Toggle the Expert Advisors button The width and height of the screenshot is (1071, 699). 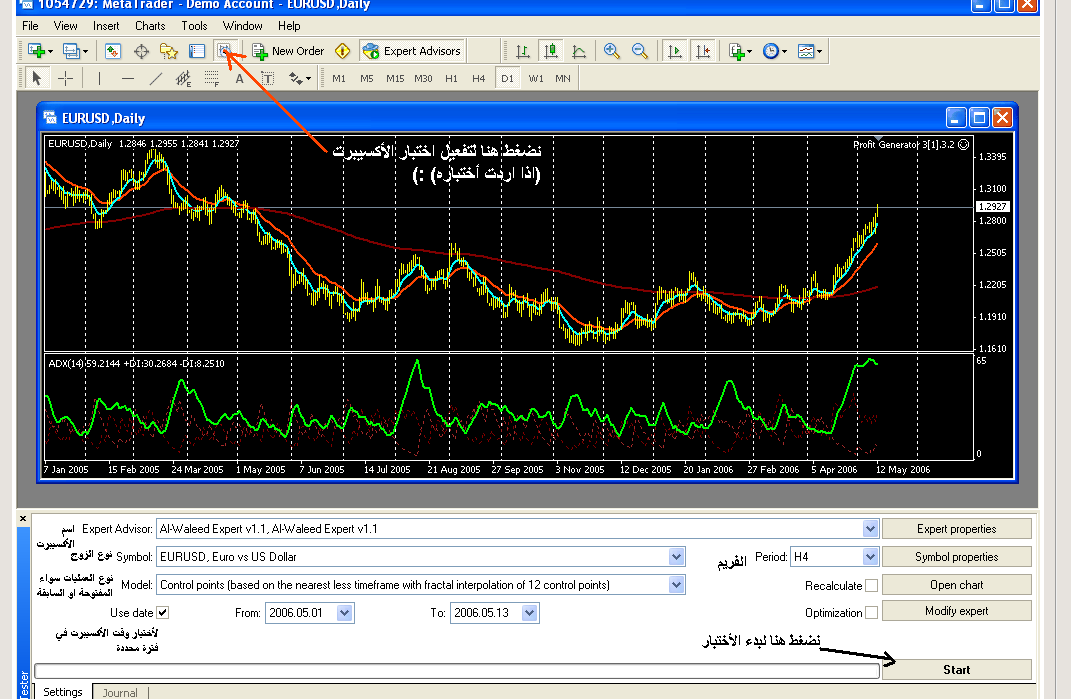(x=413, y=51)
